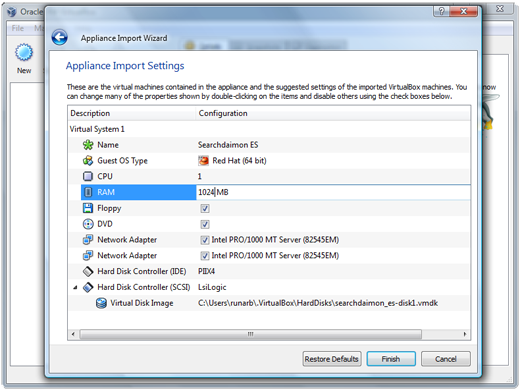Click the Guest OS Type icon
The height and width of the screenshot is (390, 520).
click(x=88, y=161)
